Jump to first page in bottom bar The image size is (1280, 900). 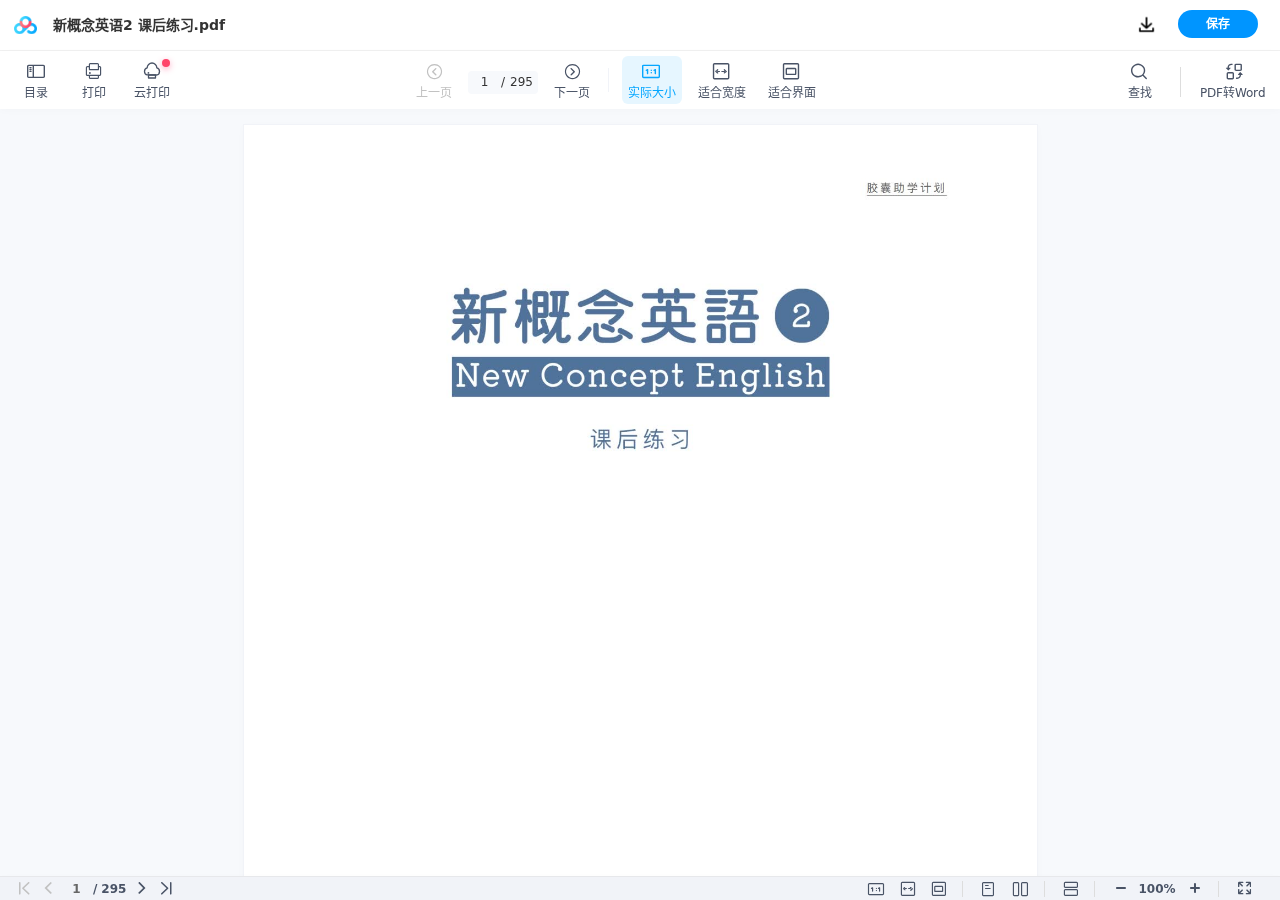24,888
